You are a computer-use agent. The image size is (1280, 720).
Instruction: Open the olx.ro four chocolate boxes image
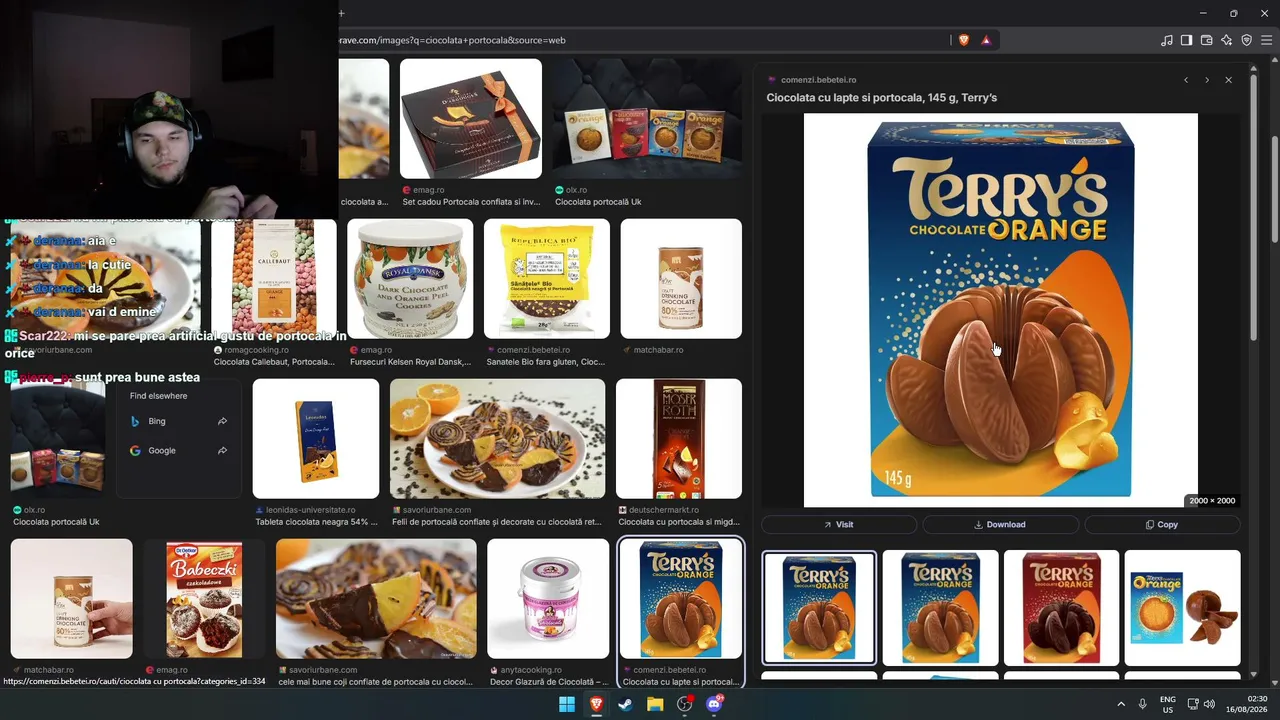647,118
